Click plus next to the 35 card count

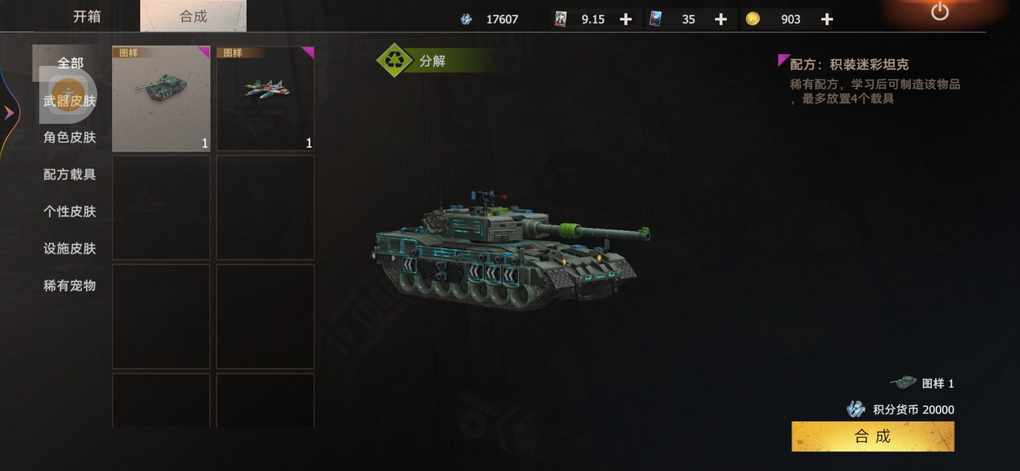click(x=721, y=20)
